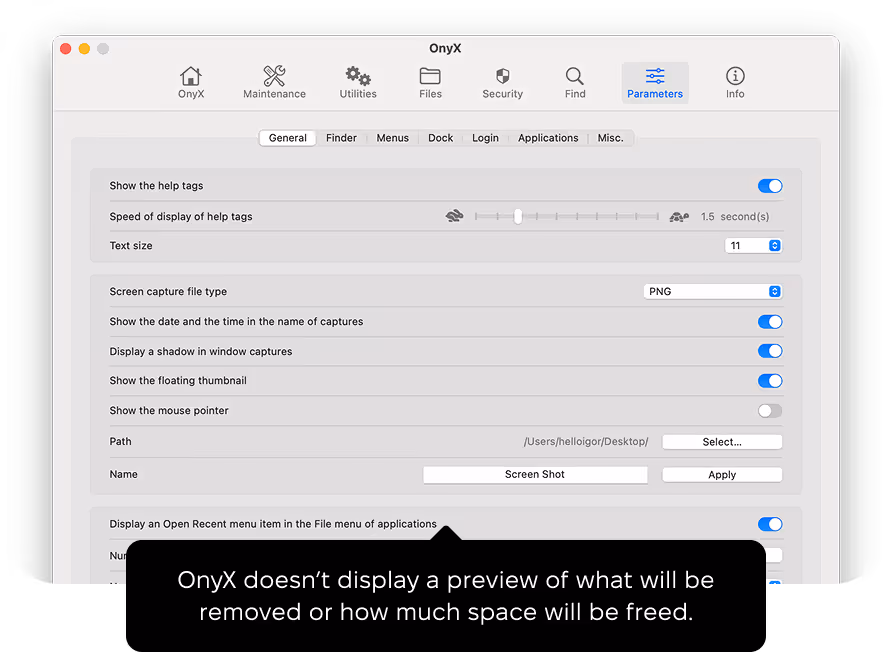Click the Select... path button
The width and height of the screenshot is (892, 652).
click(x=722, y=442)
